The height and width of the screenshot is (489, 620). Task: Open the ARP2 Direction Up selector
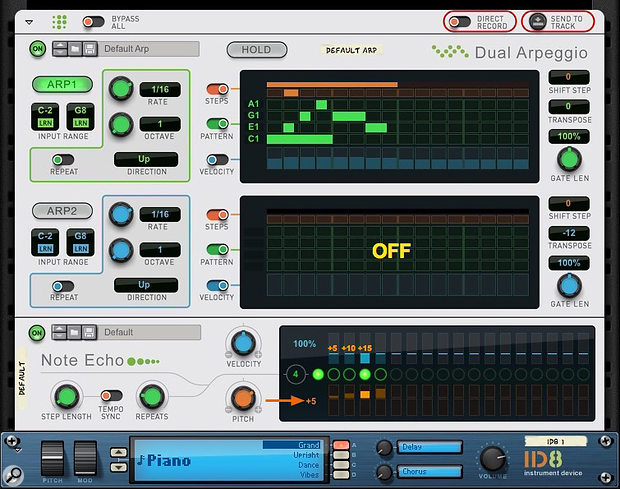146,285
